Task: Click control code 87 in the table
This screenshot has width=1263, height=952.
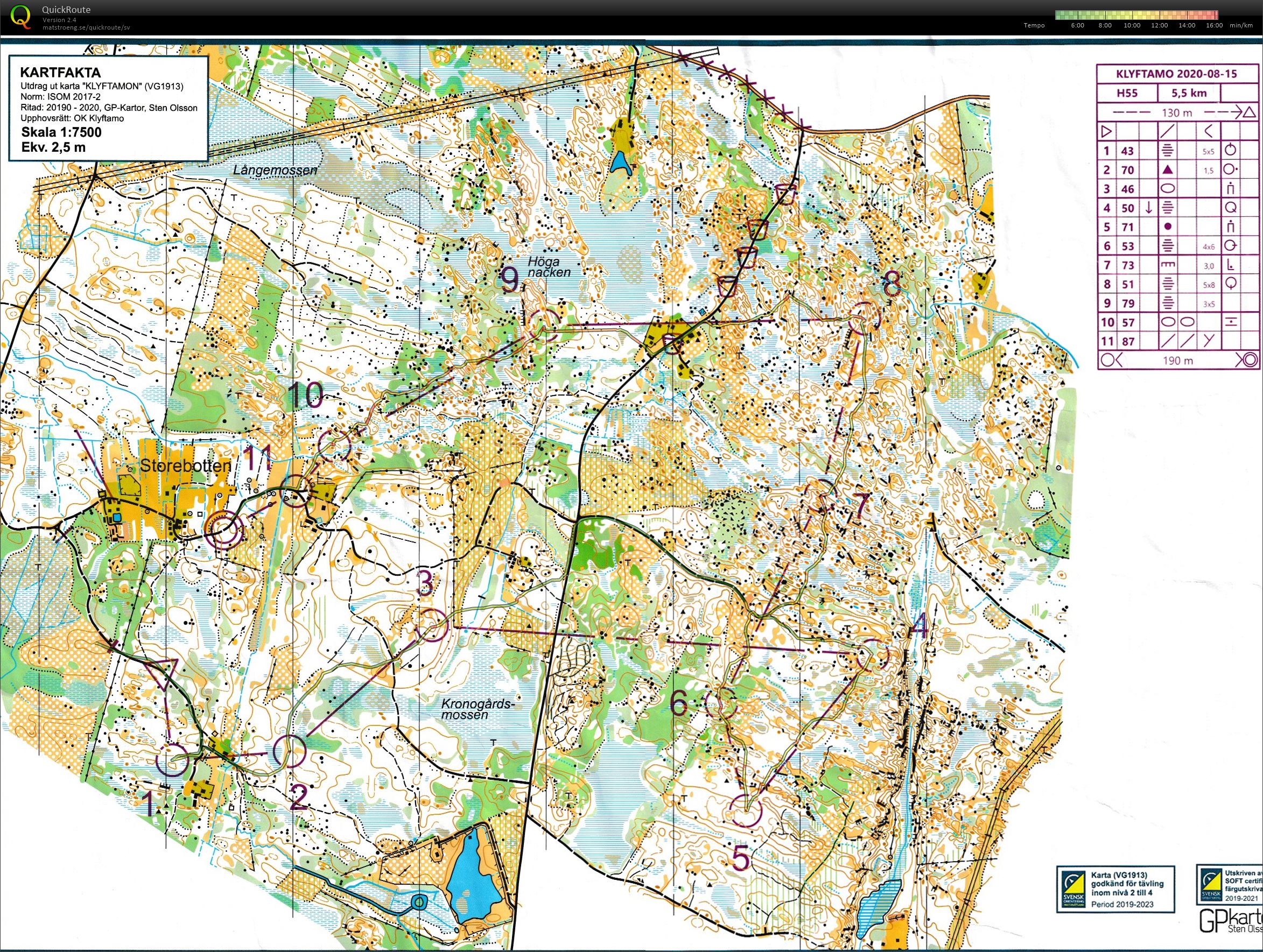Action: [1127, 341]
